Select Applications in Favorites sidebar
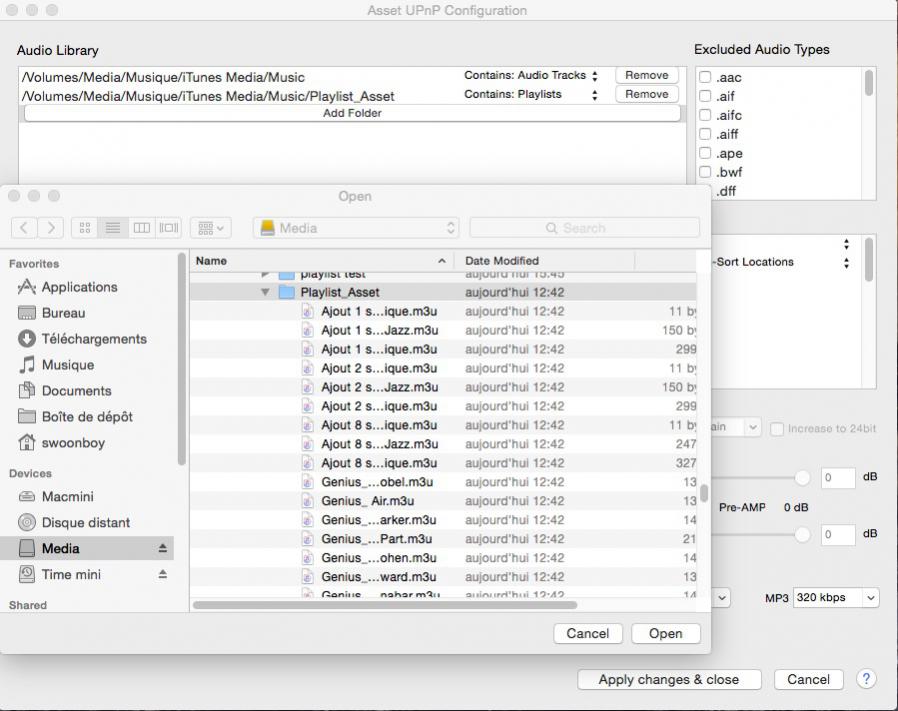Viewport: 898px width, 711px height. [x=79, y=287]
